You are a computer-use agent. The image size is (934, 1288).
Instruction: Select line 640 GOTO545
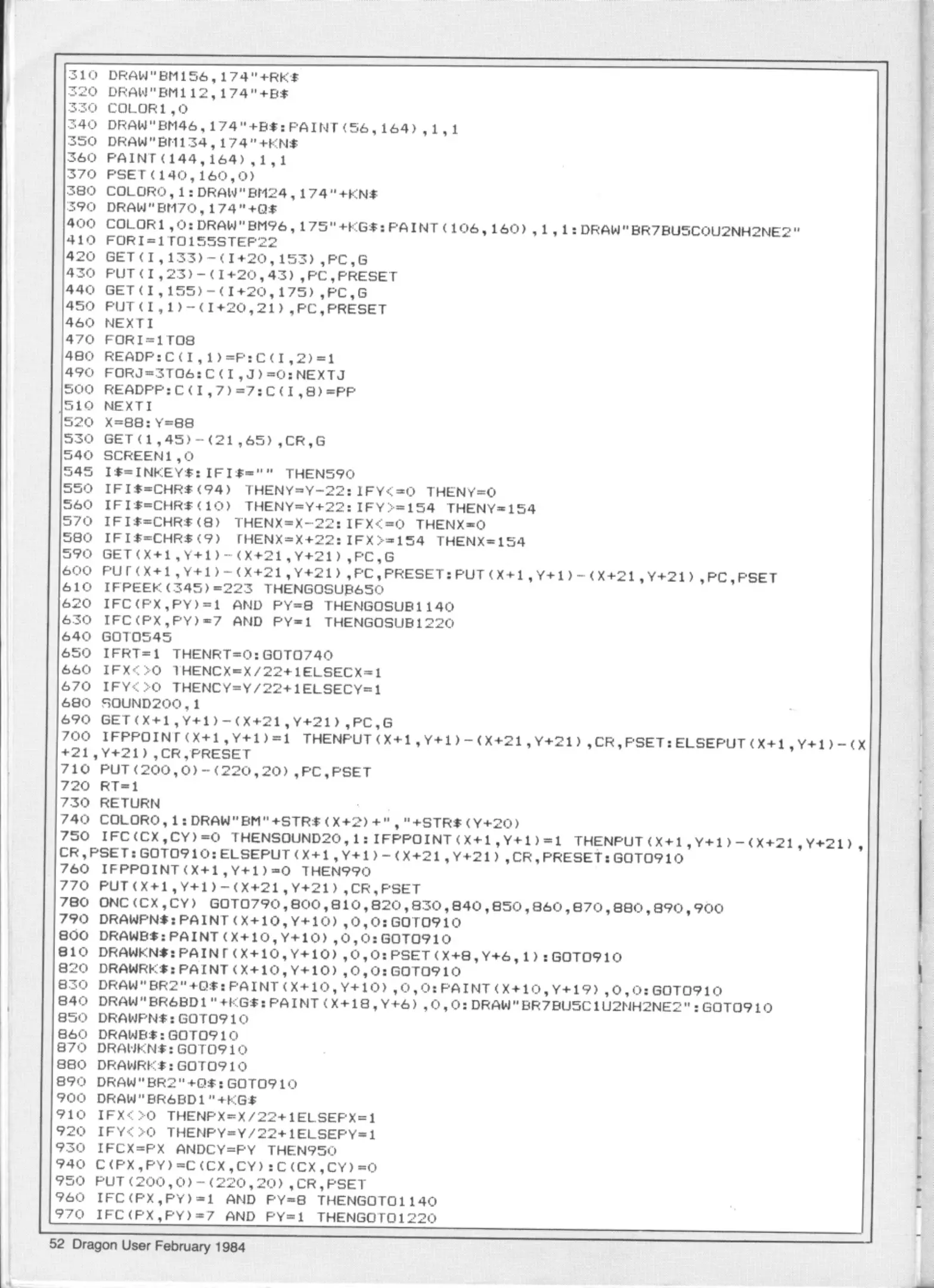[x=116, y=639]
